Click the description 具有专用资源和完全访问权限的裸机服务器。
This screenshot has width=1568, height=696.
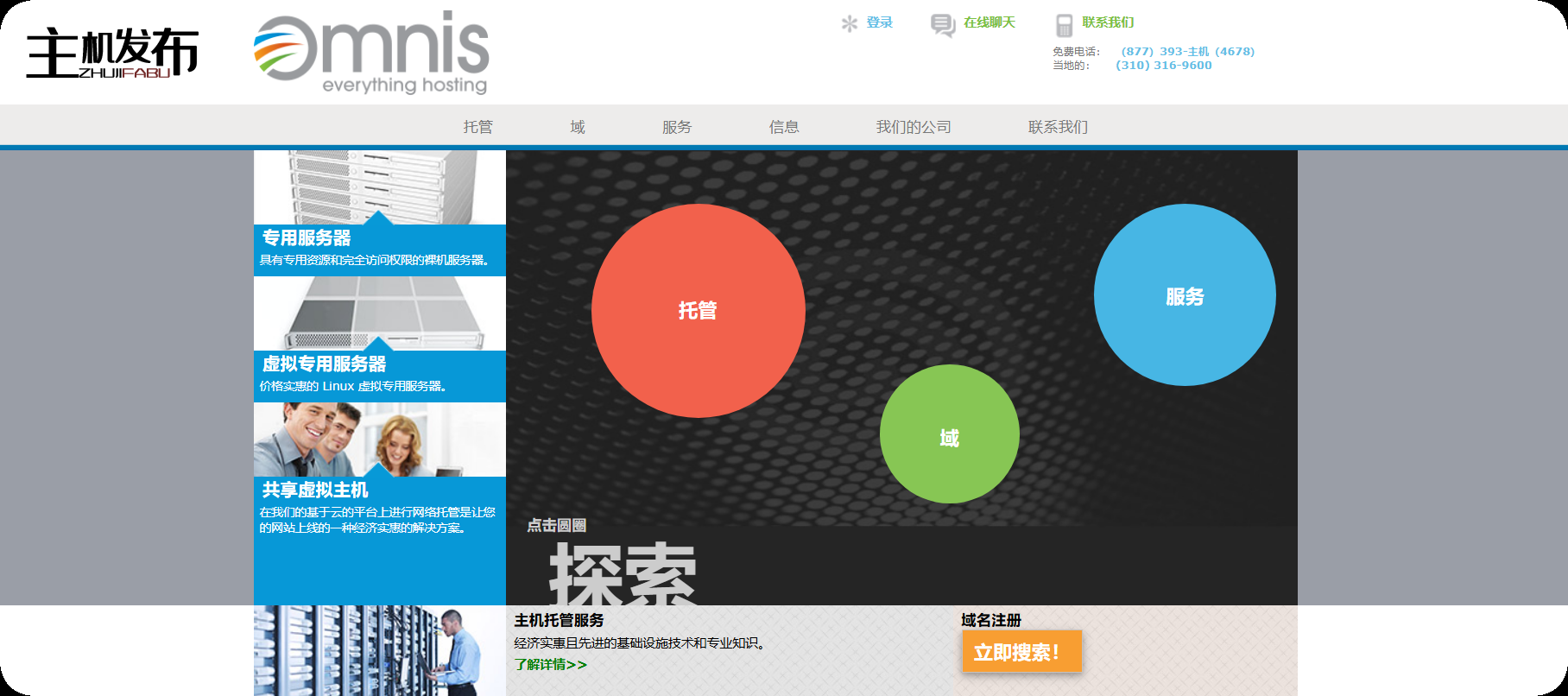(376, 260)
